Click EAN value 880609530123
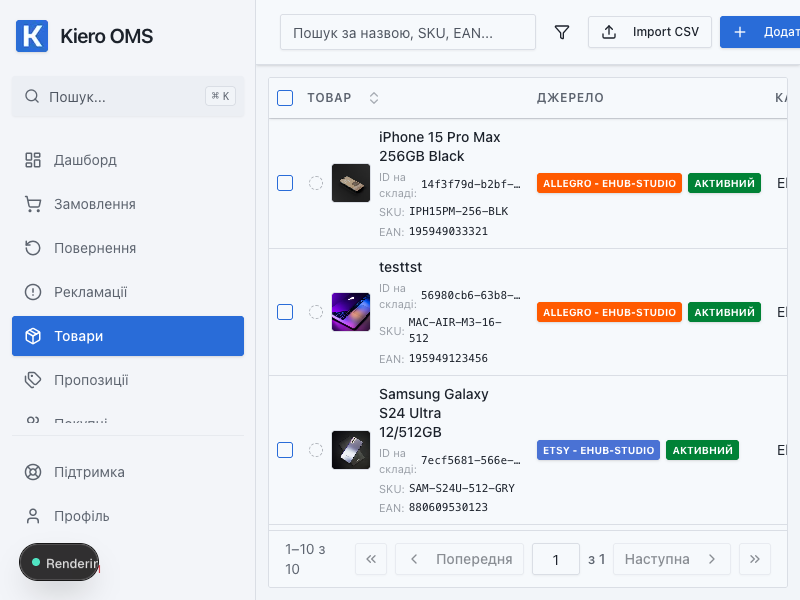800x600 pixels. [448, 507]
